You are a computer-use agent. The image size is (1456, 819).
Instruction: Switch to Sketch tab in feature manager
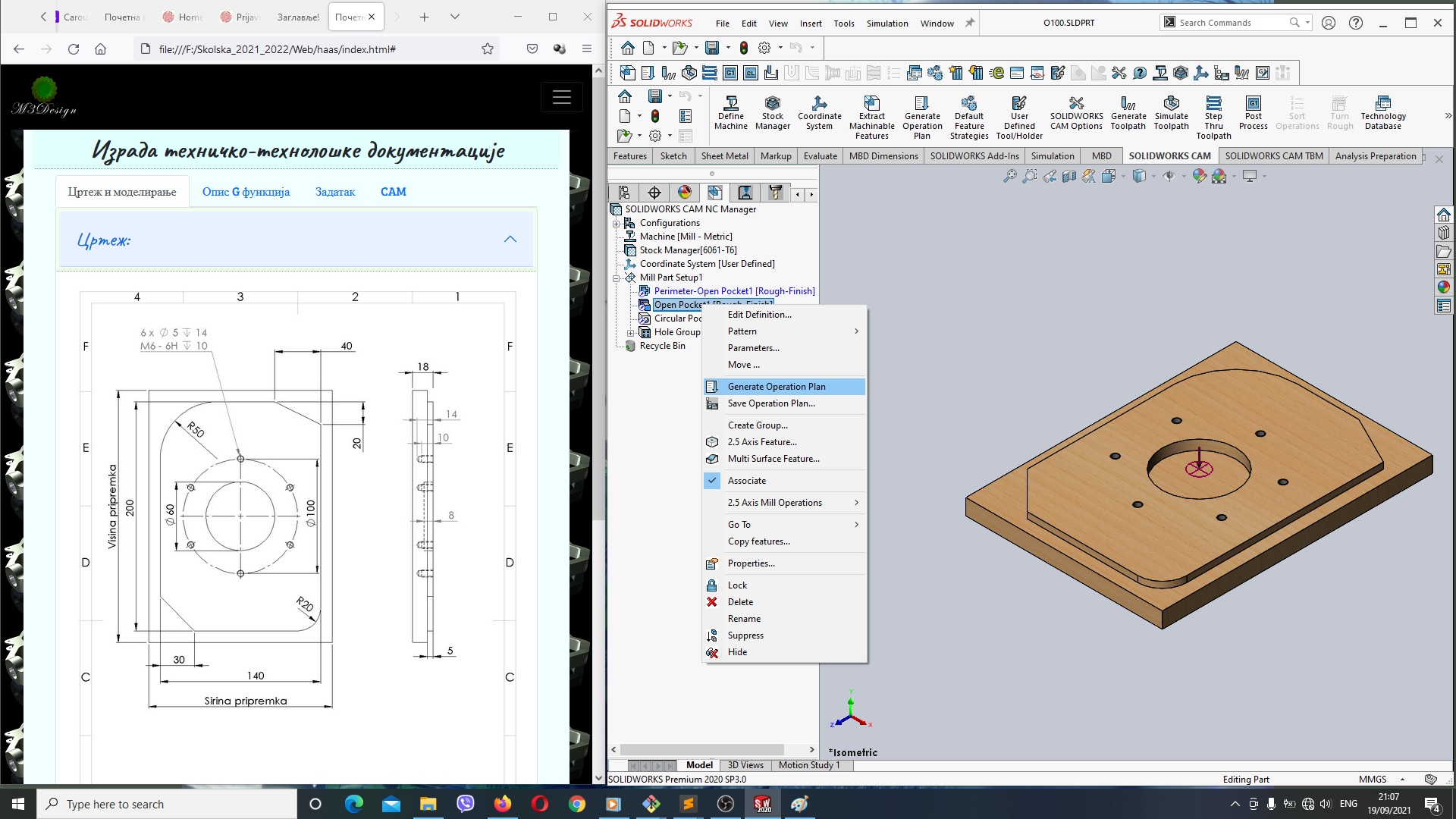coord(674,155)
